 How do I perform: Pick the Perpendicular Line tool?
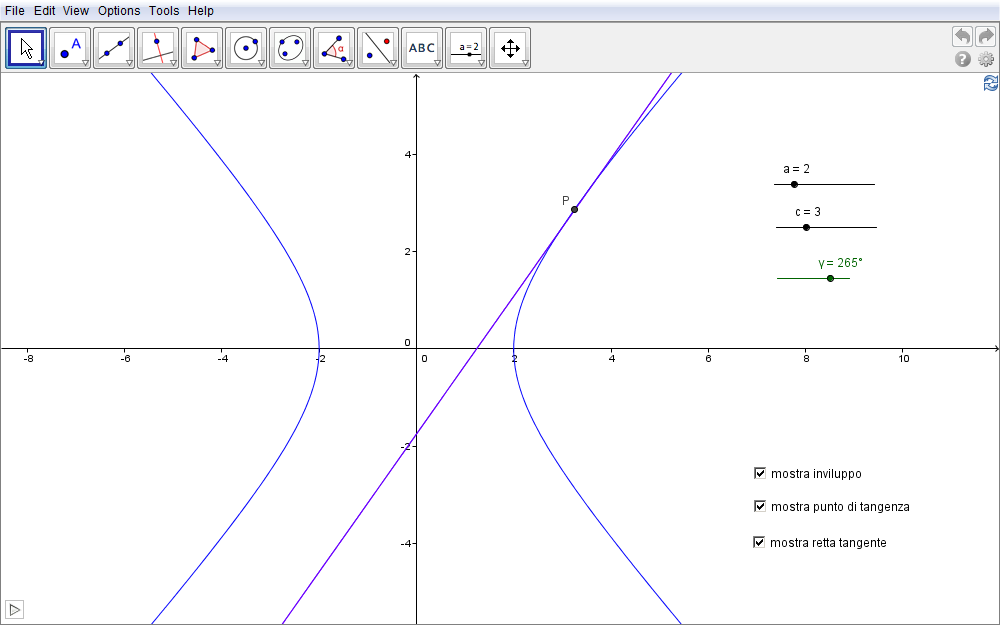coord(158,48)
